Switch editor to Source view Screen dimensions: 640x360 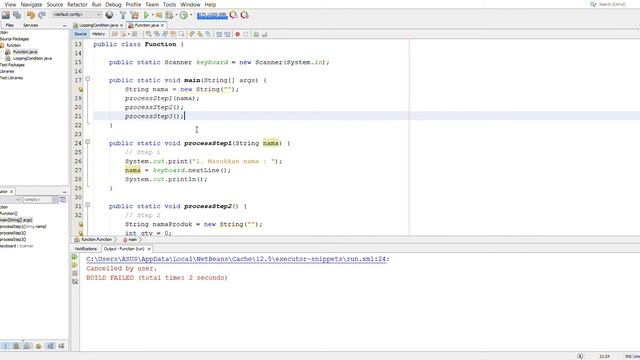[80, 34]
